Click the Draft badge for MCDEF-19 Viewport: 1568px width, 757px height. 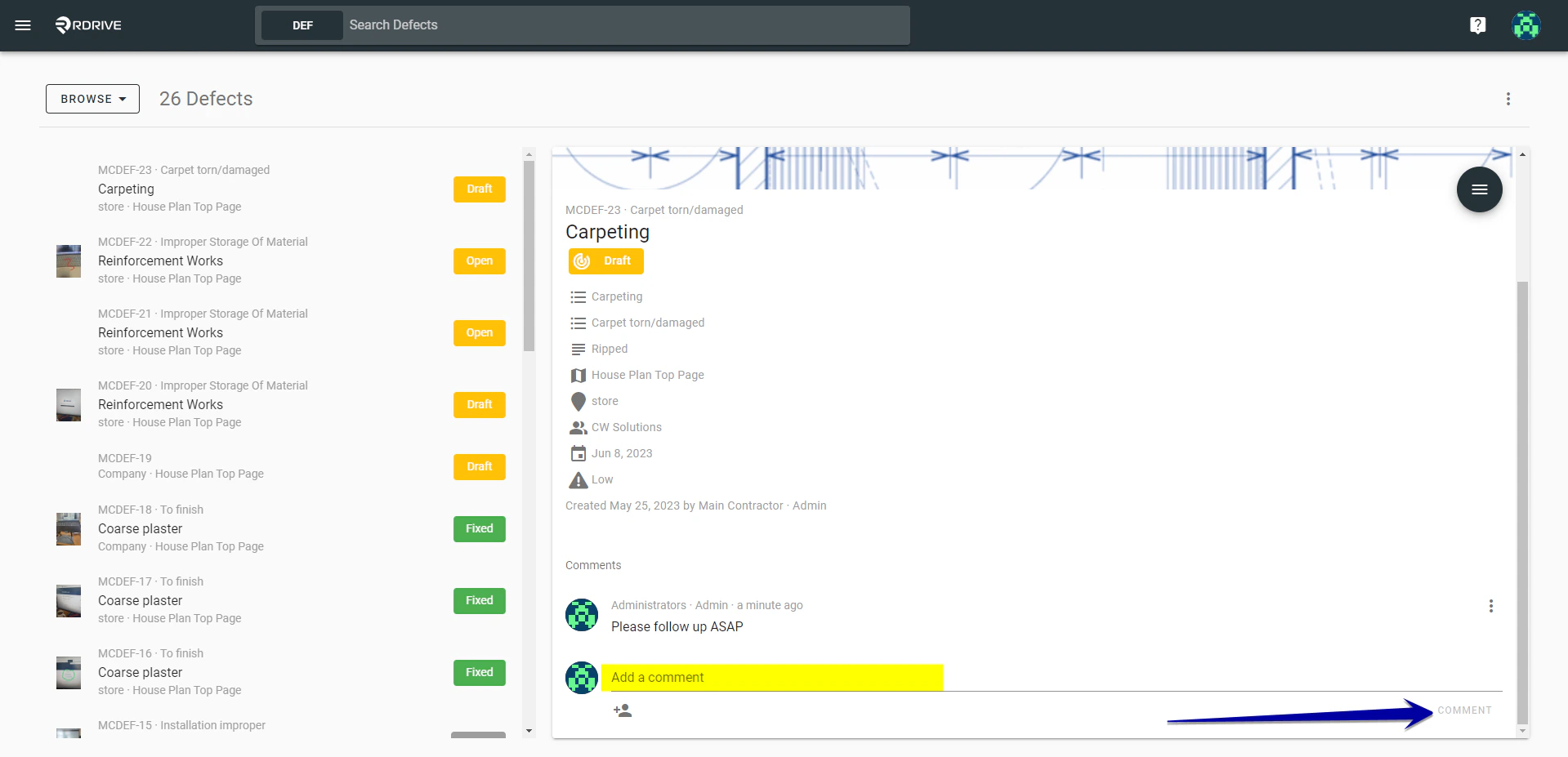tap(479, 467)
